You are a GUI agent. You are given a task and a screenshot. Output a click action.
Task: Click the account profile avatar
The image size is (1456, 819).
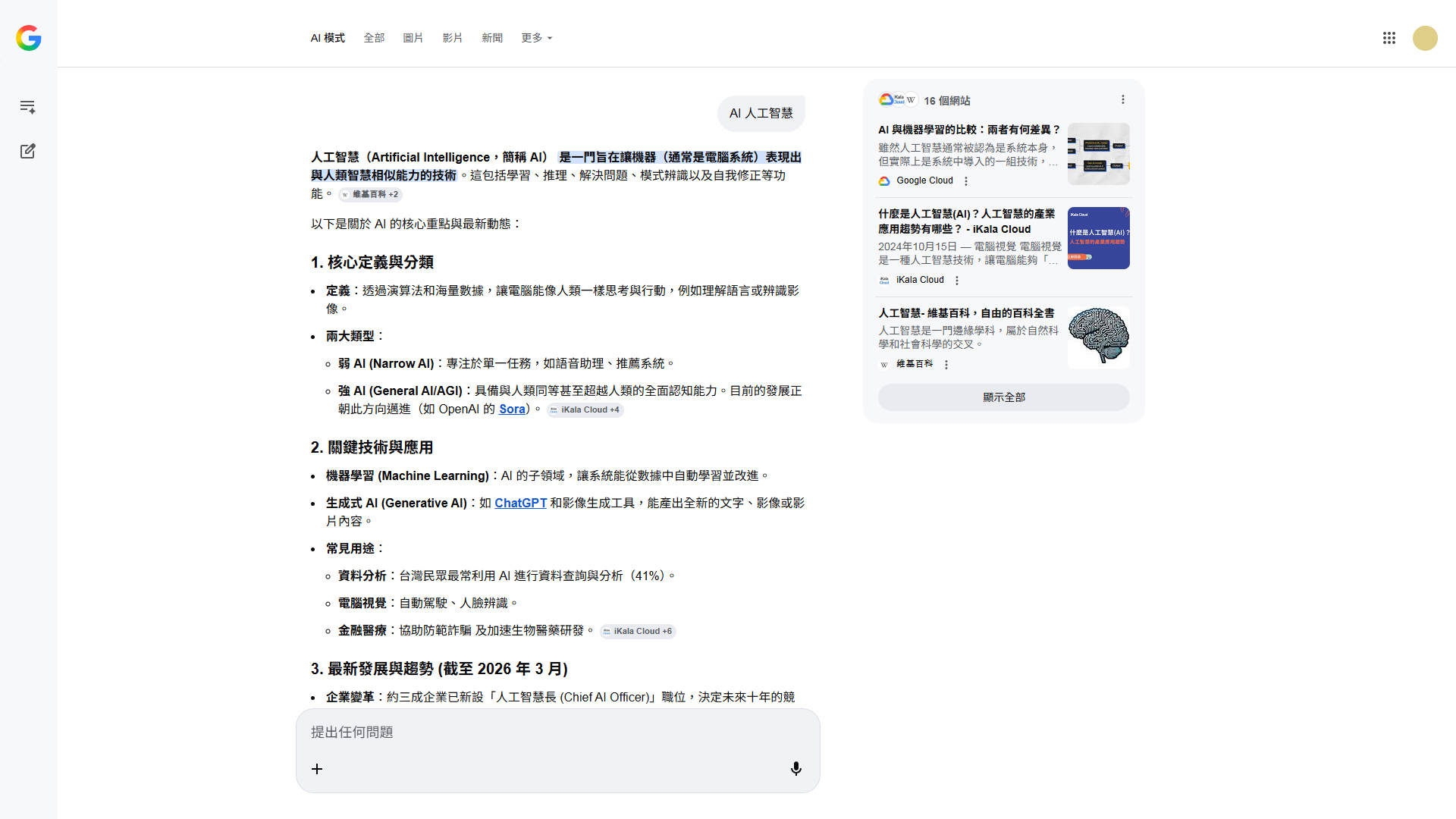[x=1425, y=38]
